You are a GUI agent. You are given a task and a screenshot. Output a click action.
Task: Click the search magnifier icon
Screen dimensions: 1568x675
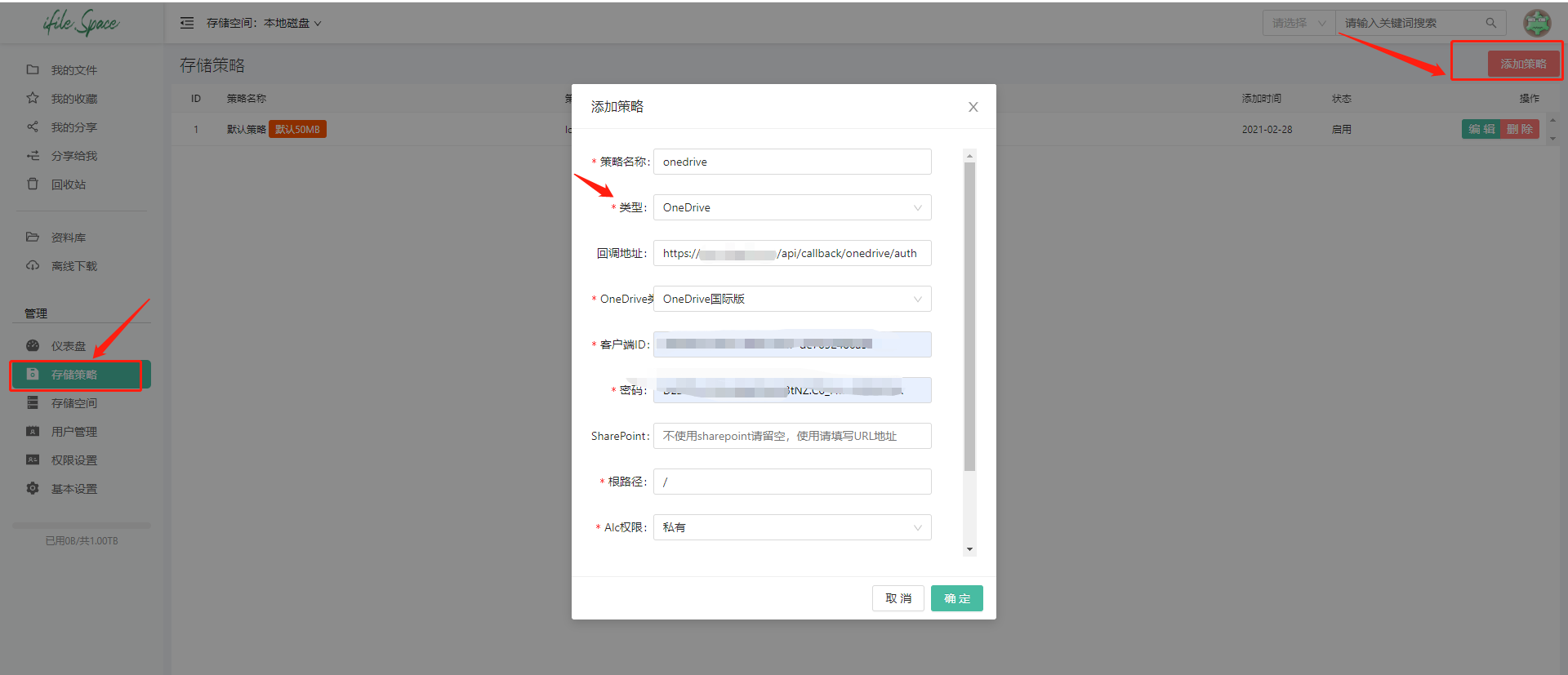1490,23
